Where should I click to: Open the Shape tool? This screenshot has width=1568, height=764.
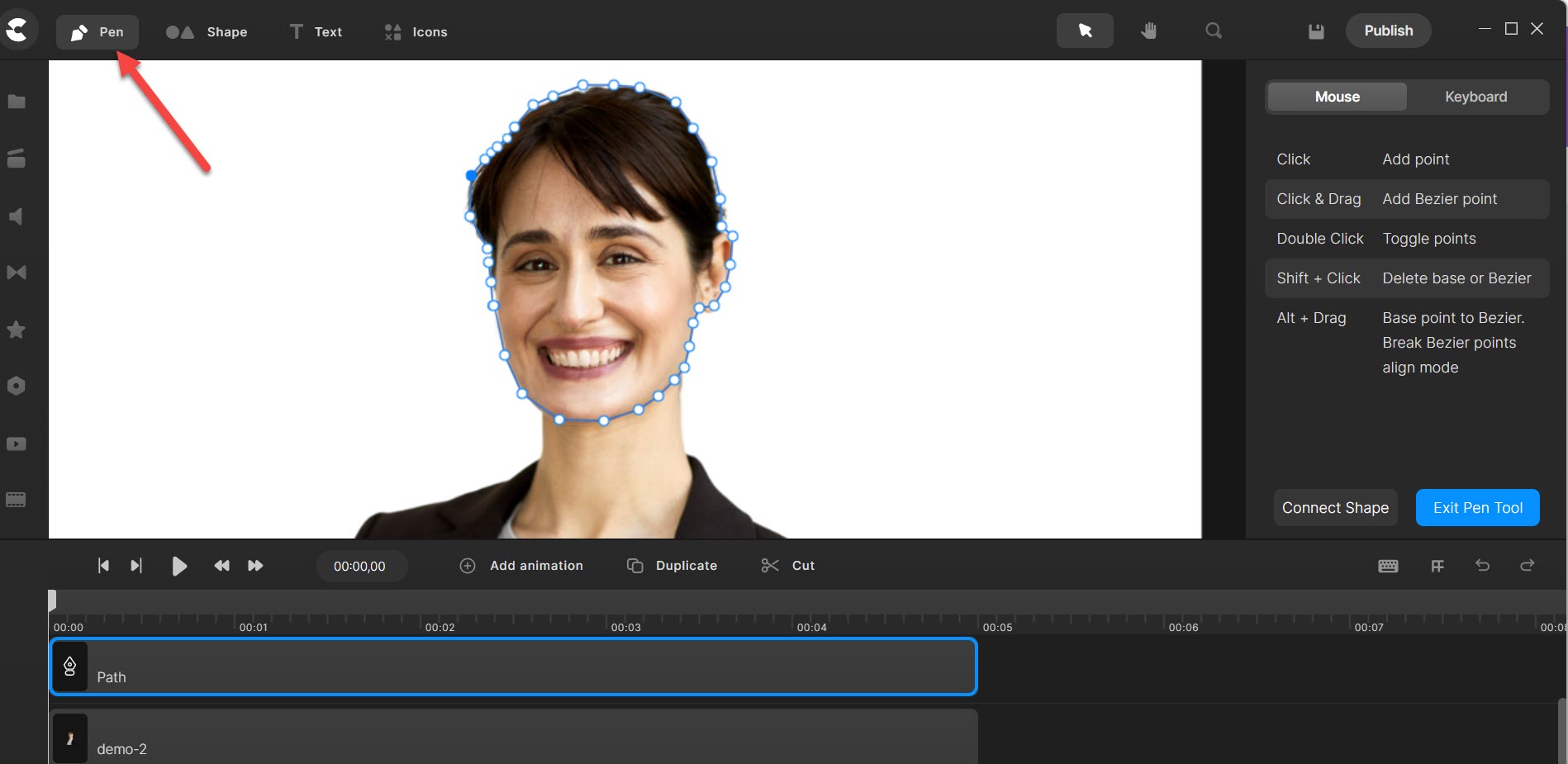(x=207, y=31)
